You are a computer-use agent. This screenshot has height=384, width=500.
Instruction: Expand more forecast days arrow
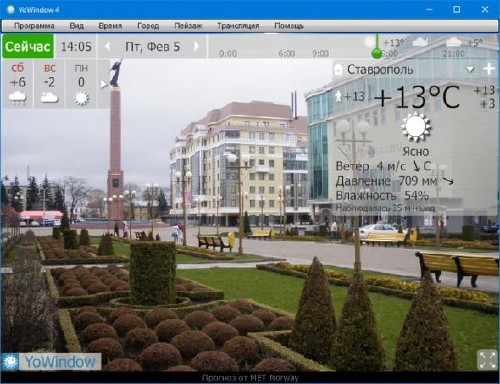(104, 84)
